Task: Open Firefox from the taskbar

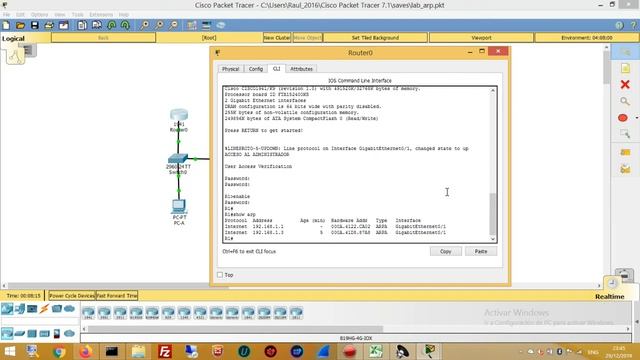Action: pos(86,351)
